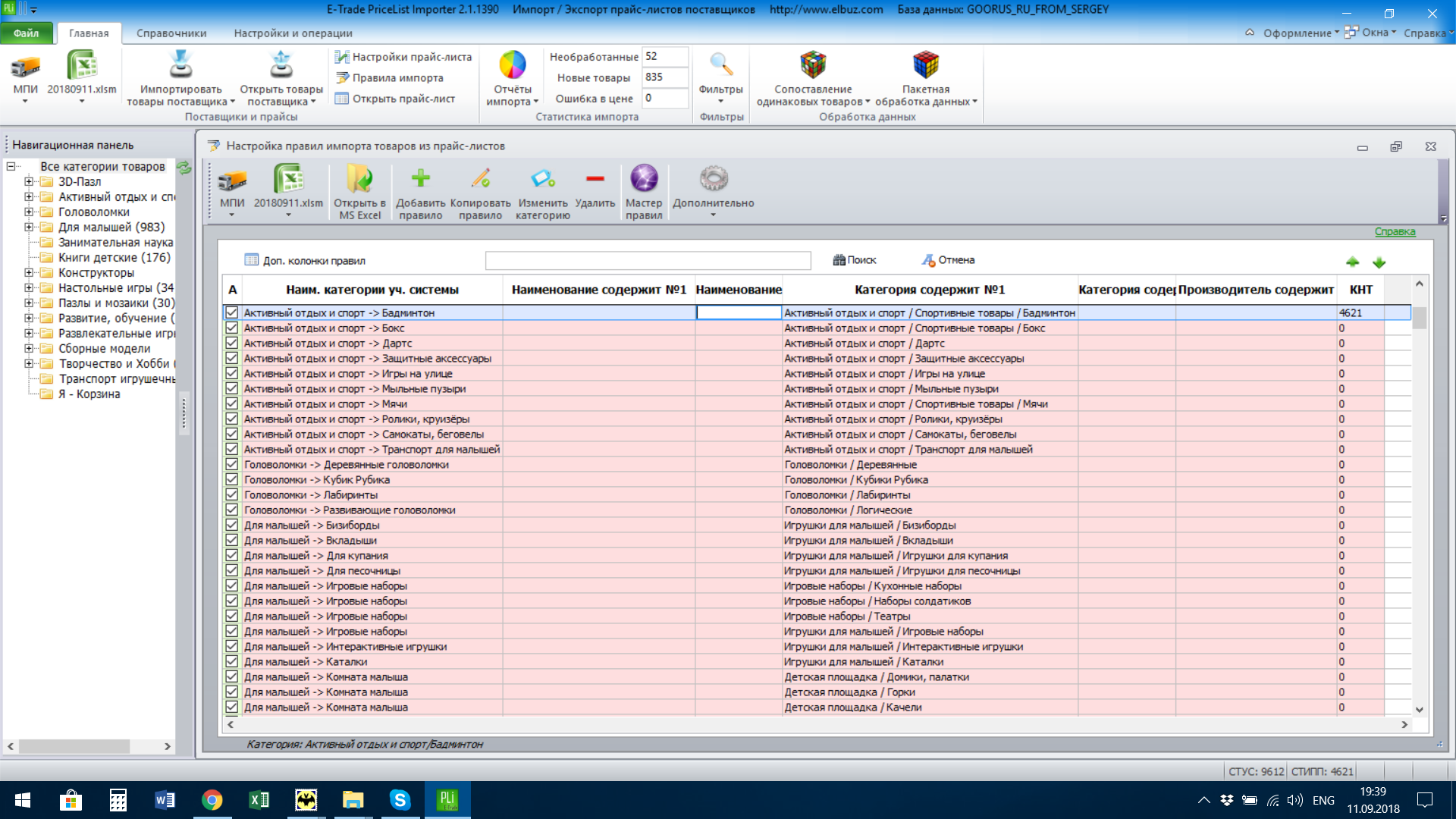This screenshot has width=1456, height=819.
Task: Click Добавить правило green plus icon
Action: (x=421, y=178)
